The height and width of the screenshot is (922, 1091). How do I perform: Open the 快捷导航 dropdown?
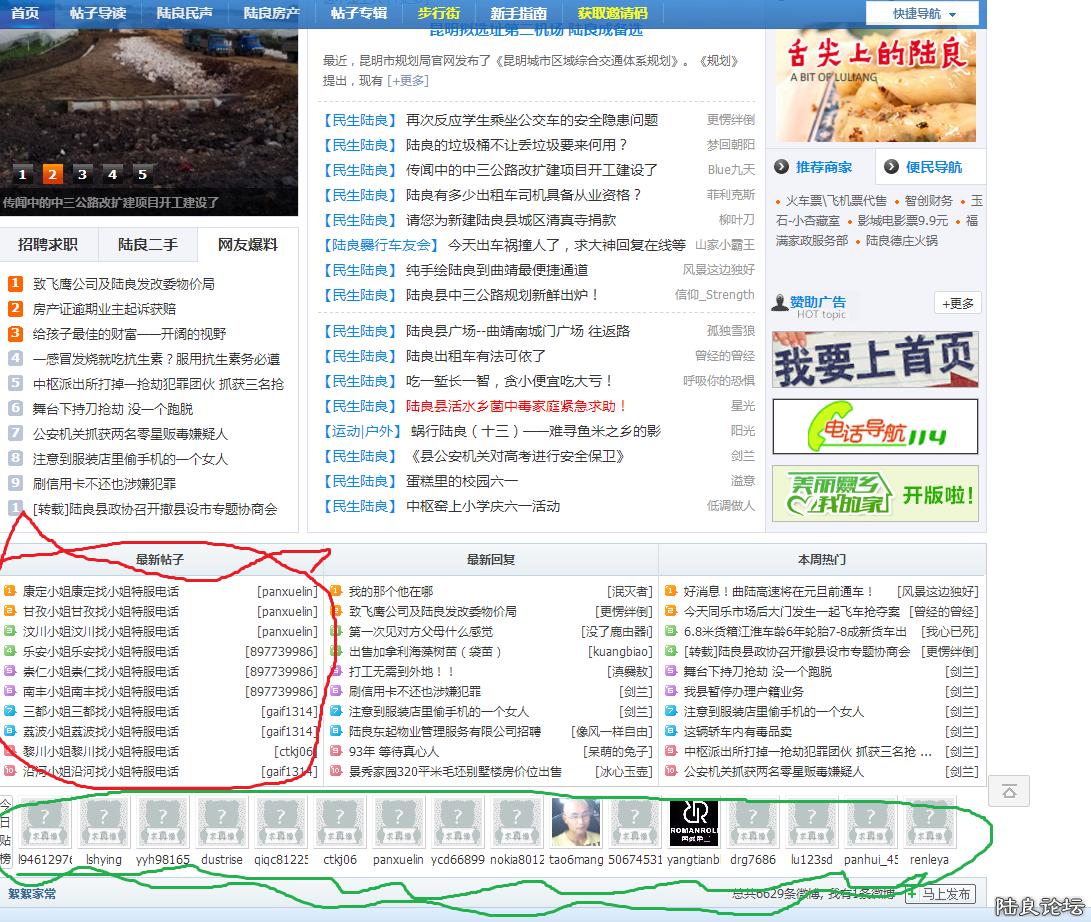[x=922, y=14]
